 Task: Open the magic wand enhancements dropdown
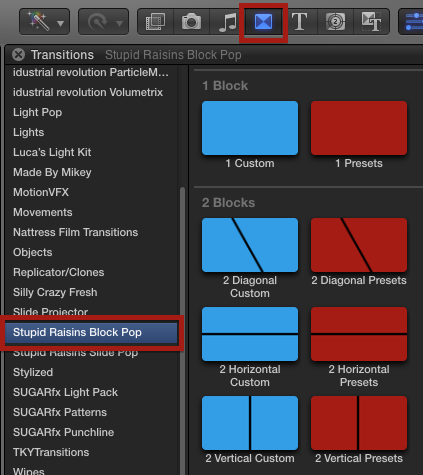pyautogui.click(x=45, y=22)
